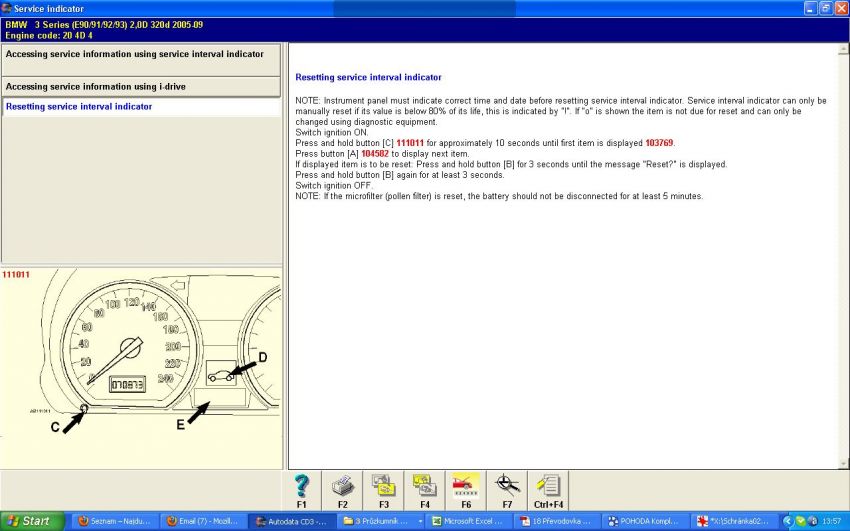Minimize the Service indicator window
Viewport: 850px width, 531px height.
click(x=810, y=8)
